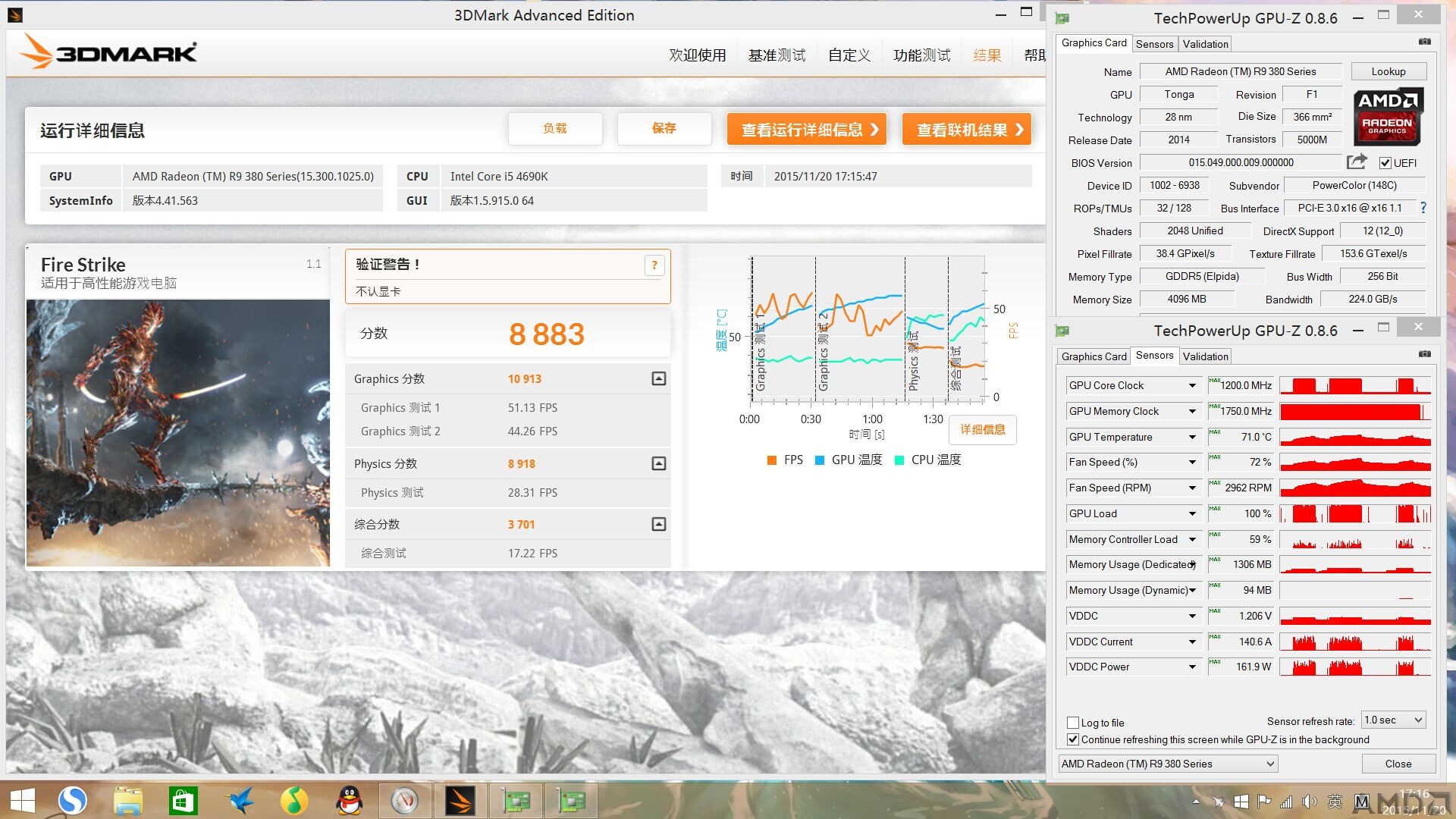Image resolution: width=1456 pixels, height=819 pixels.
Task: Click the GPU Core Clock graph
Action: [x=1355, y=385]
